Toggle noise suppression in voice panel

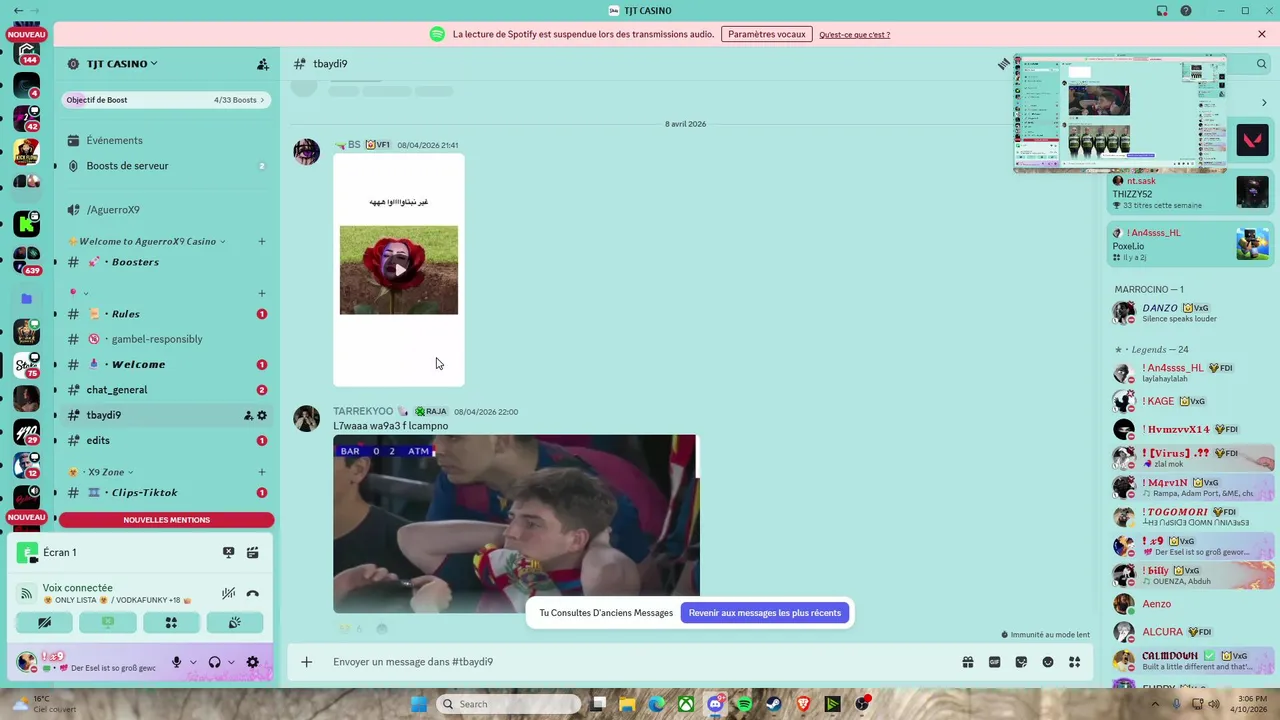click(x=228, y=593)
